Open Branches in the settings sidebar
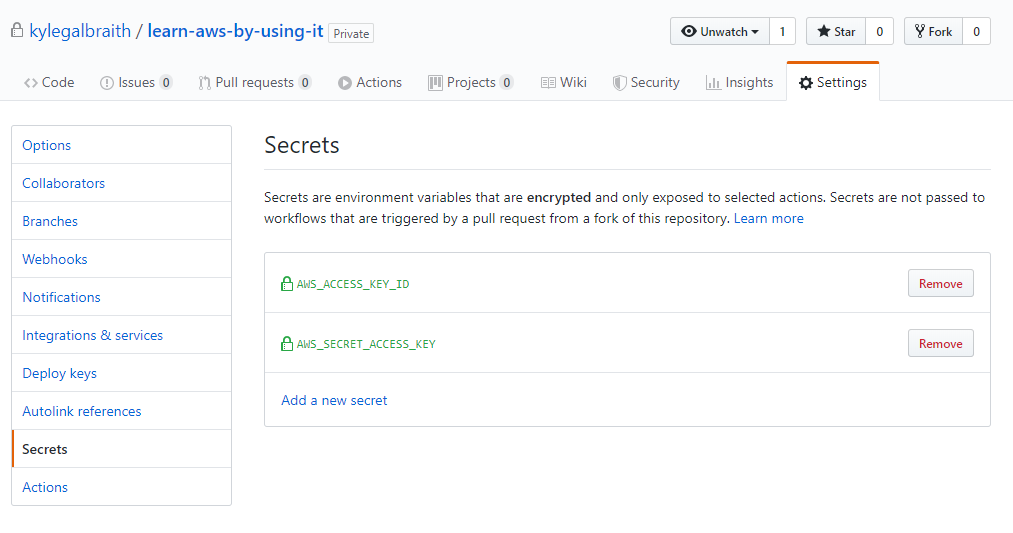Viewport: 1013px width, 533px height. point(121,221)
